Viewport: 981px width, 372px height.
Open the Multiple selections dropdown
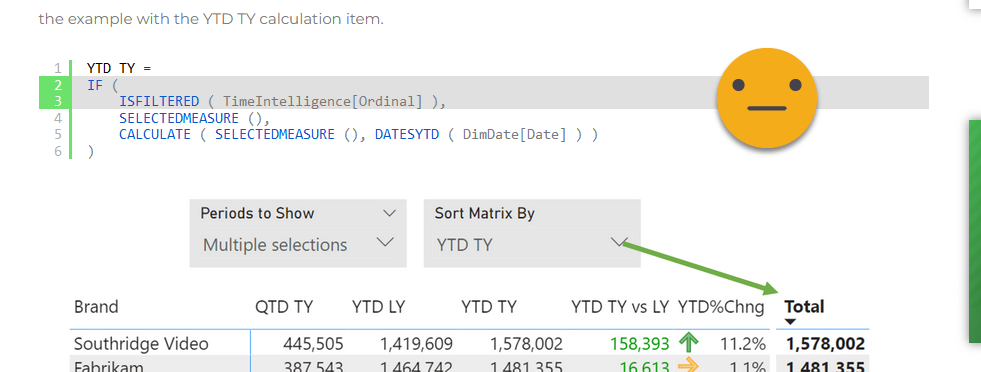(x=298, y=244)
